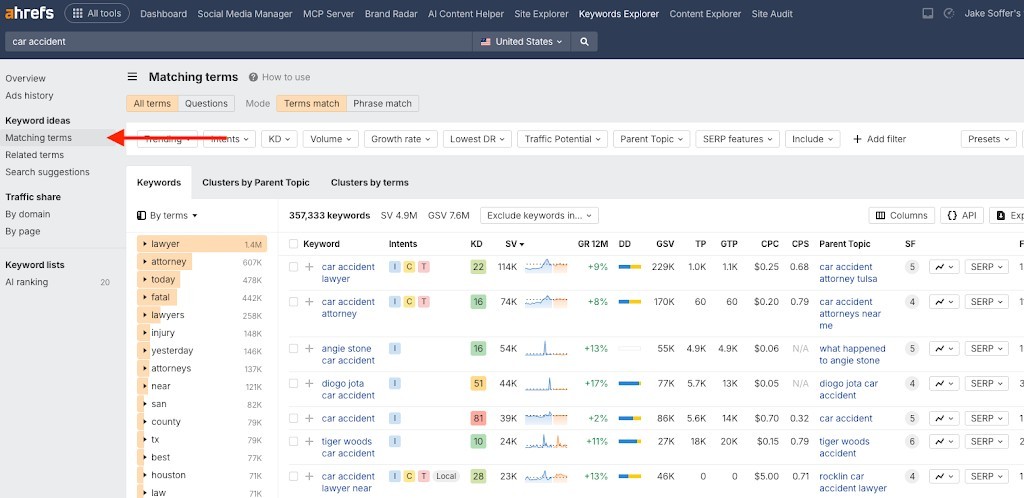This screenshot has width=1024, height=498.
Task: Switch to Clusters by Parent Topic tab
Action: click(256, 183)
